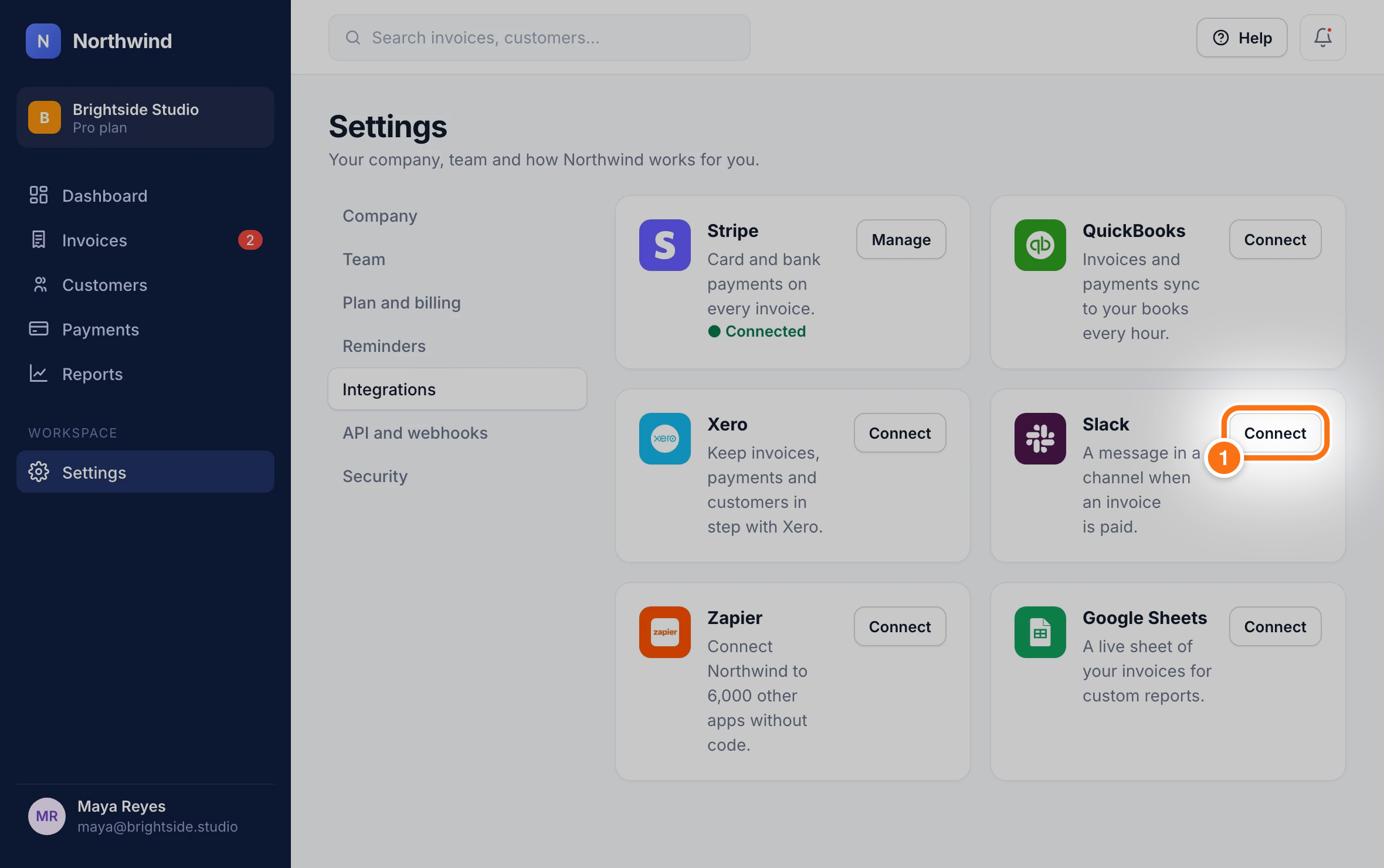This screenshot has width=1384, height=868.
Task: Open Invoices in the sidebar
Action: point(145,240)
